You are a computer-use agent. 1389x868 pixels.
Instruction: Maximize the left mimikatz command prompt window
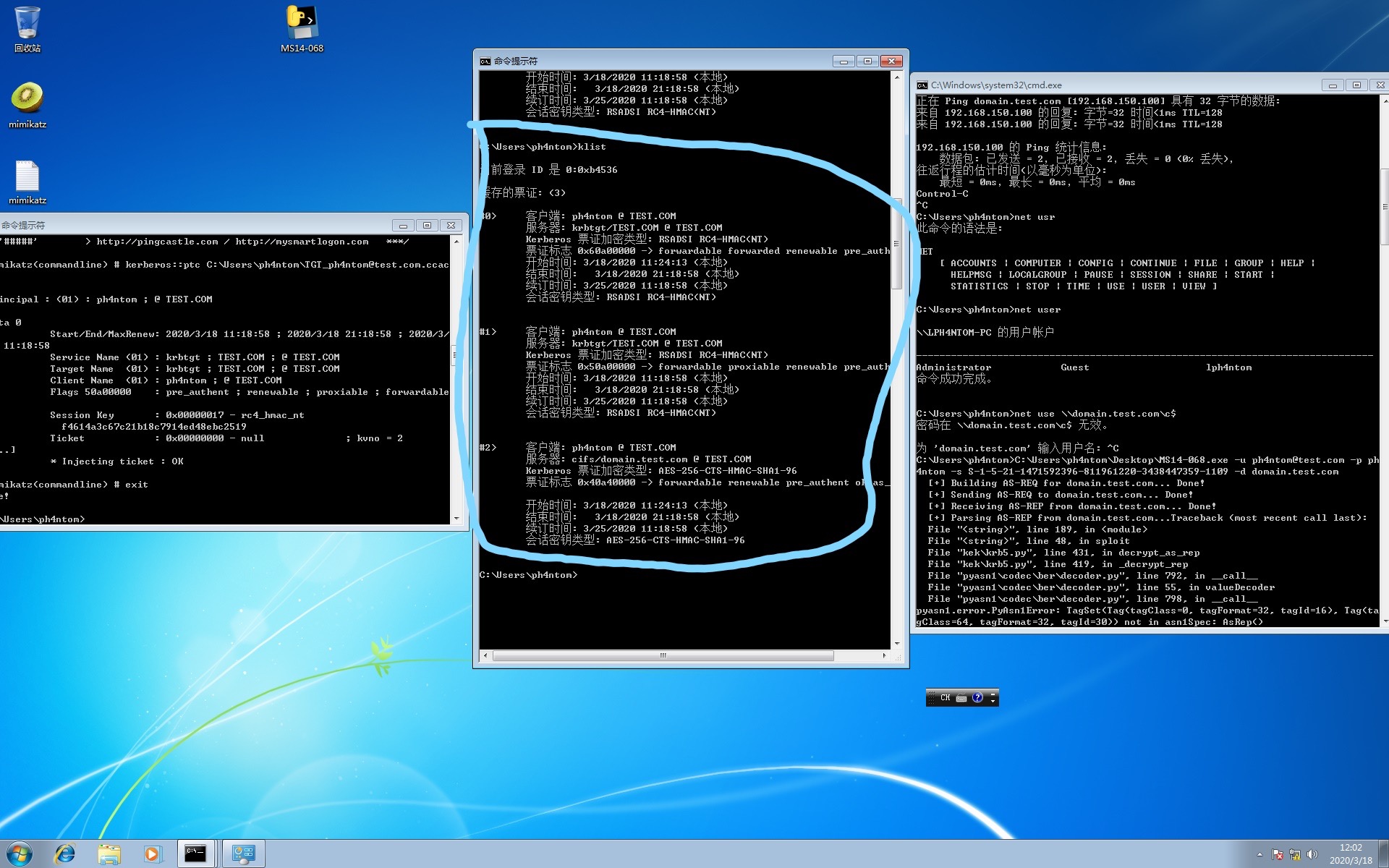click(428, 226)
